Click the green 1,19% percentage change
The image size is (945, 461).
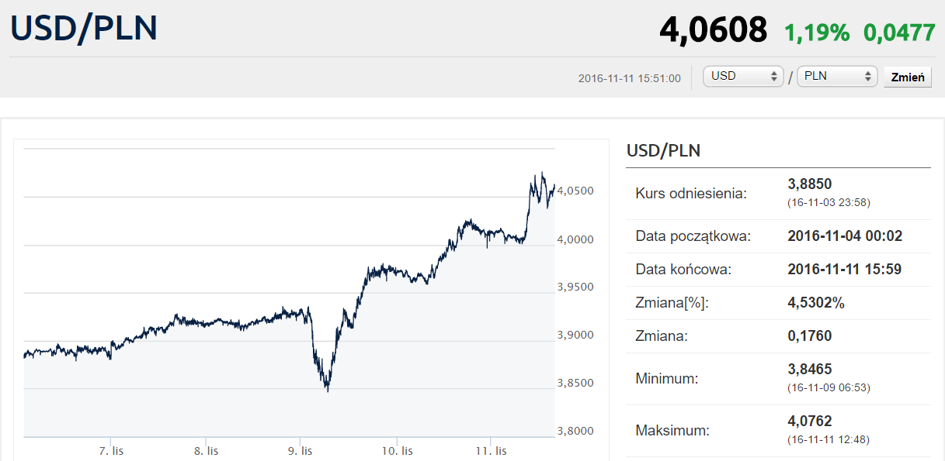816,32
